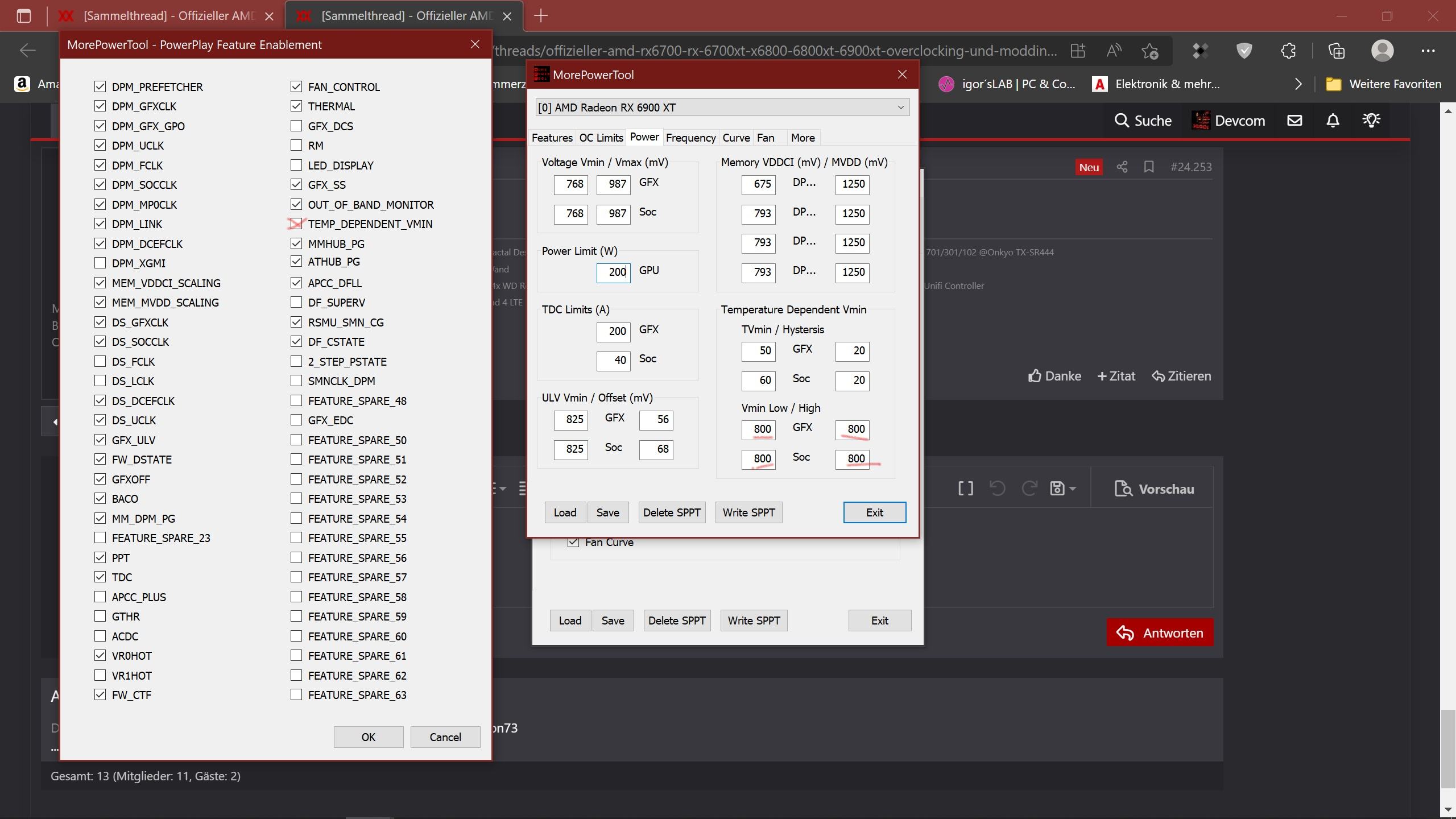Open the tab actions icon in the title bar
This screenshot has width=1456, height=819.
pyautogui.click(x=24, y=16)
